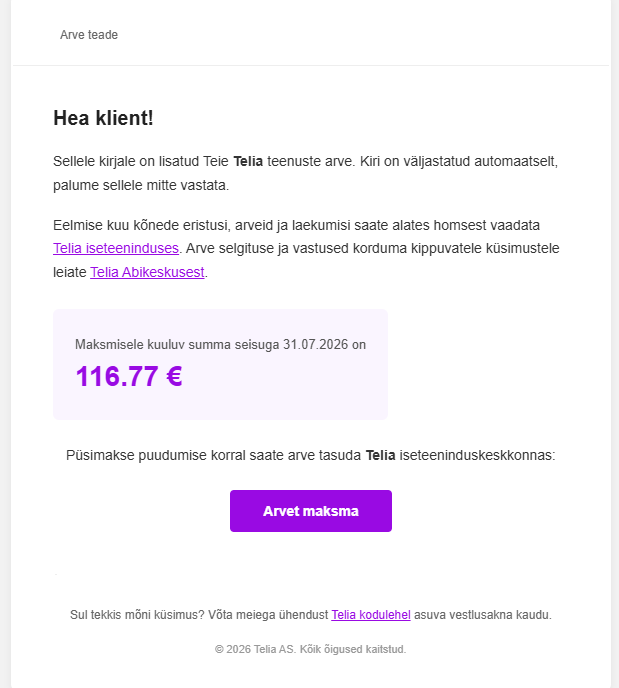Viewport: 619px width, 688px height.
Task: Click the Arvet maksma button
Action: click(311, 511)
